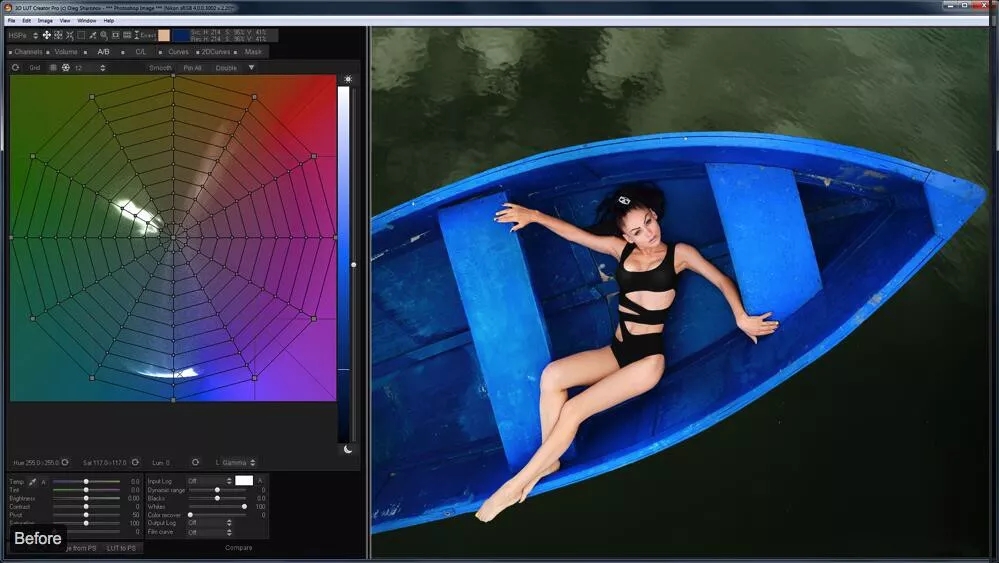999x563 pixels.
Task: Open the Help menu
Action: 109,20
